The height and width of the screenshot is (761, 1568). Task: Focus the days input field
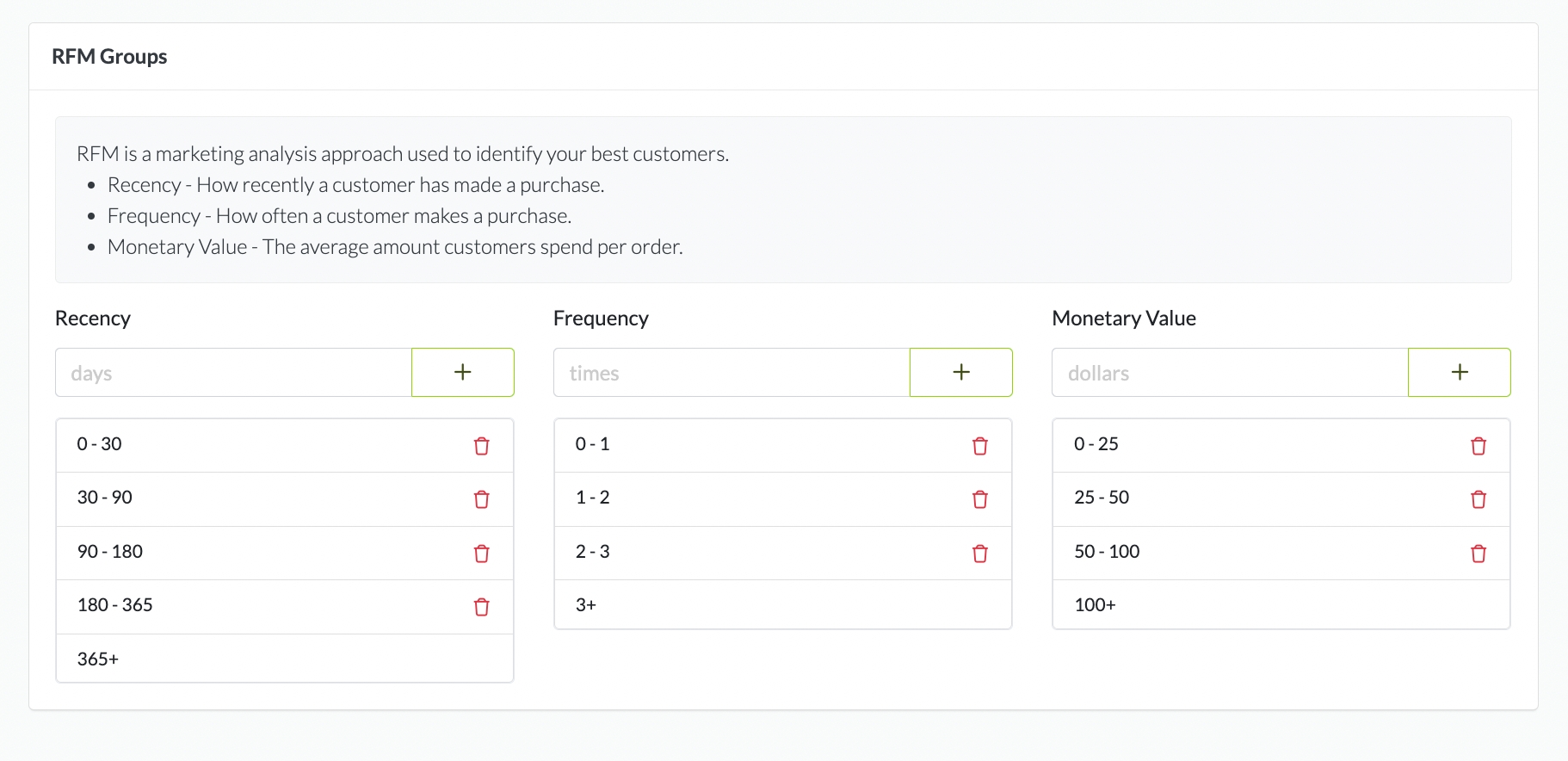(x=233, y=373)
